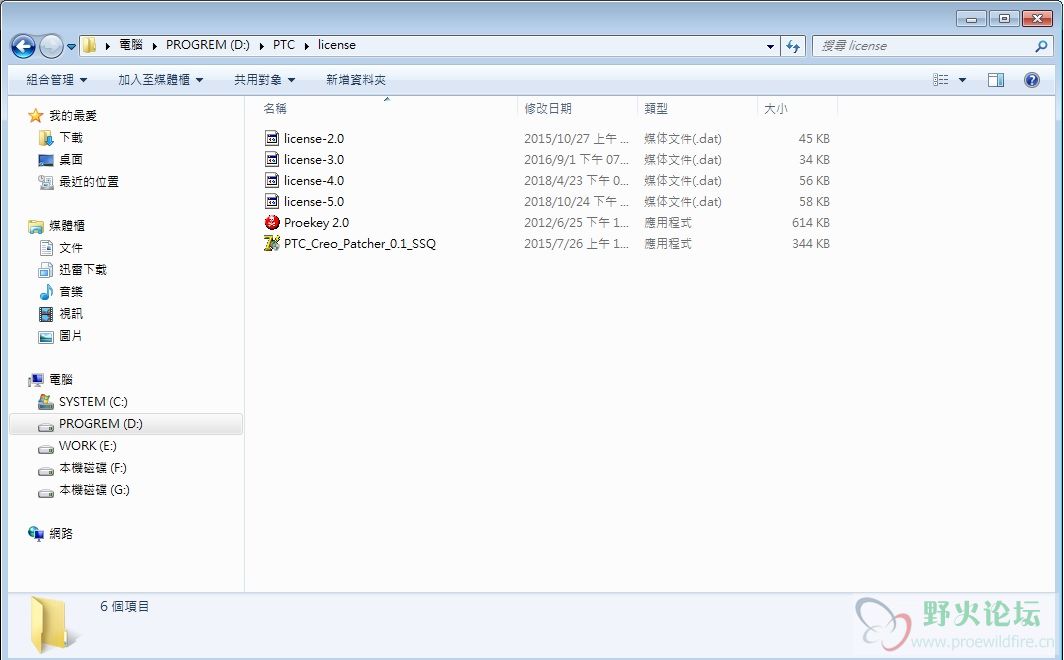Click the 614 KB size value
The height and width of the screenshot is (660, 1064).
811,222
